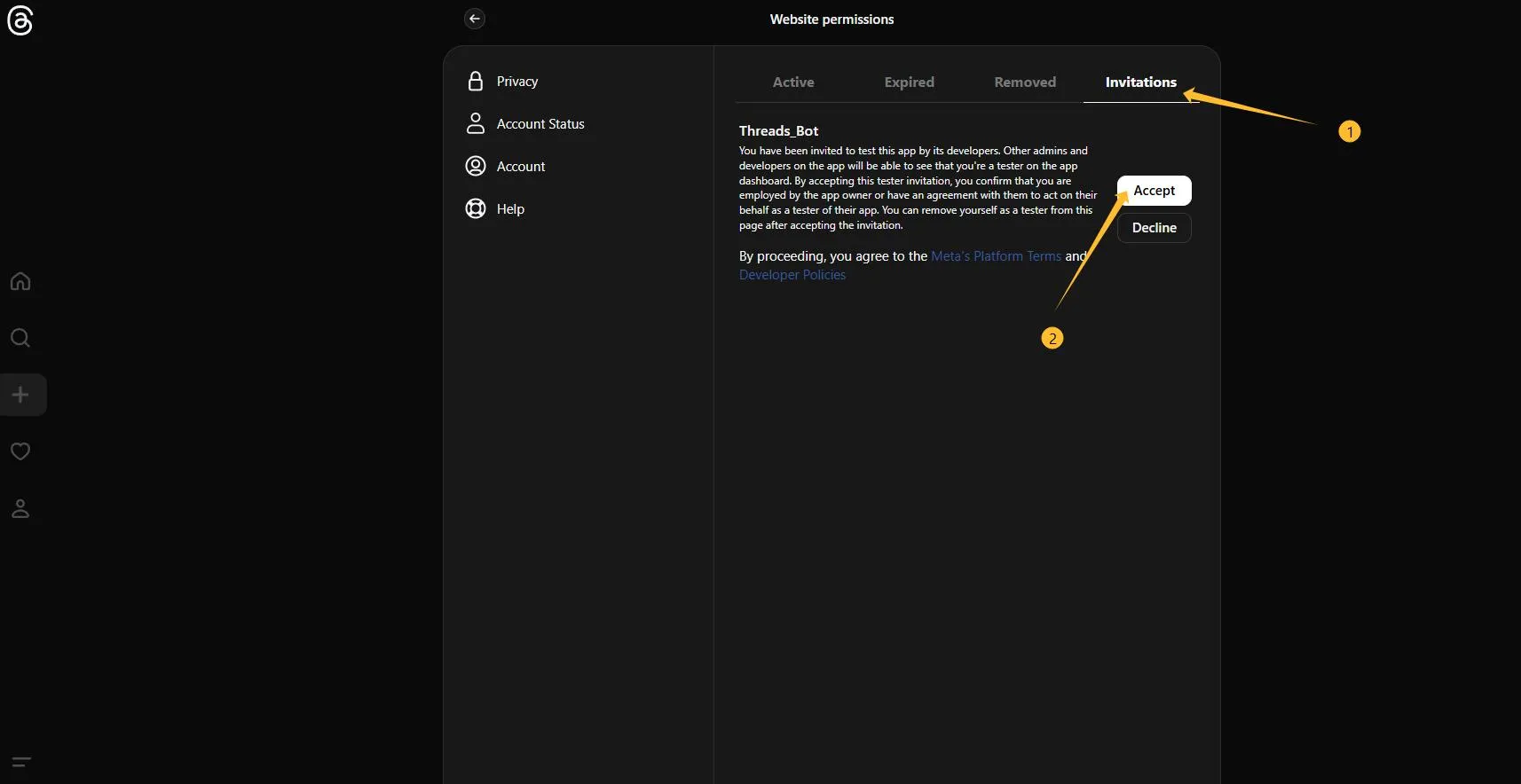Open the Developer Policies link
The height and width of the screenshot is (784, 1521).
click(792, 275)
